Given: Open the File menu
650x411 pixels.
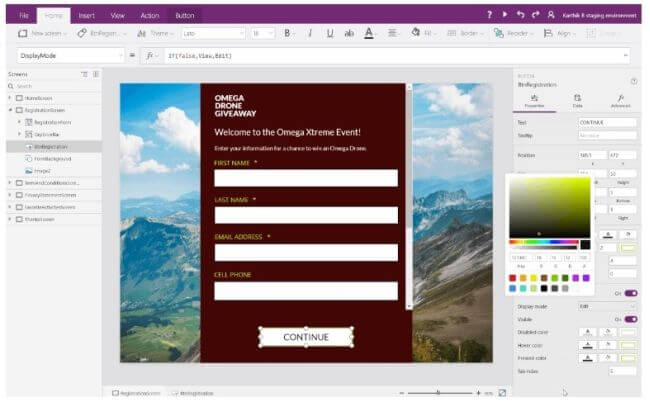Looking at the screenshot, I should click(24, 15).
